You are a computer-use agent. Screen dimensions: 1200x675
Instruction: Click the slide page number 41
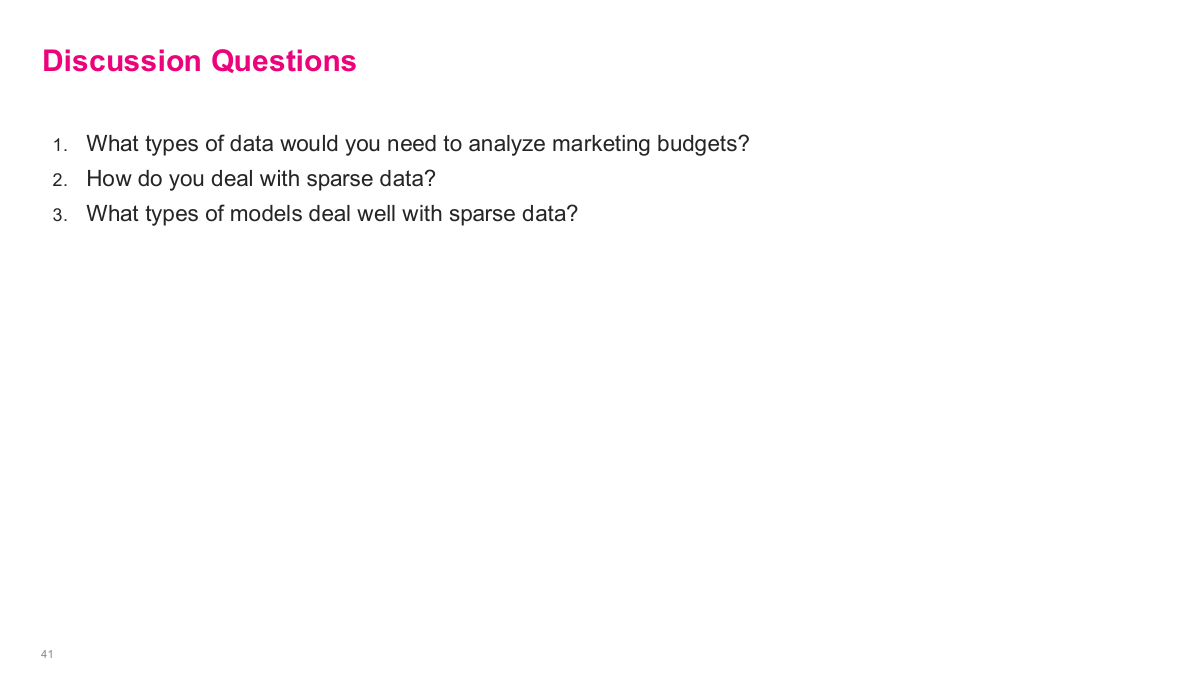[47, 654]
